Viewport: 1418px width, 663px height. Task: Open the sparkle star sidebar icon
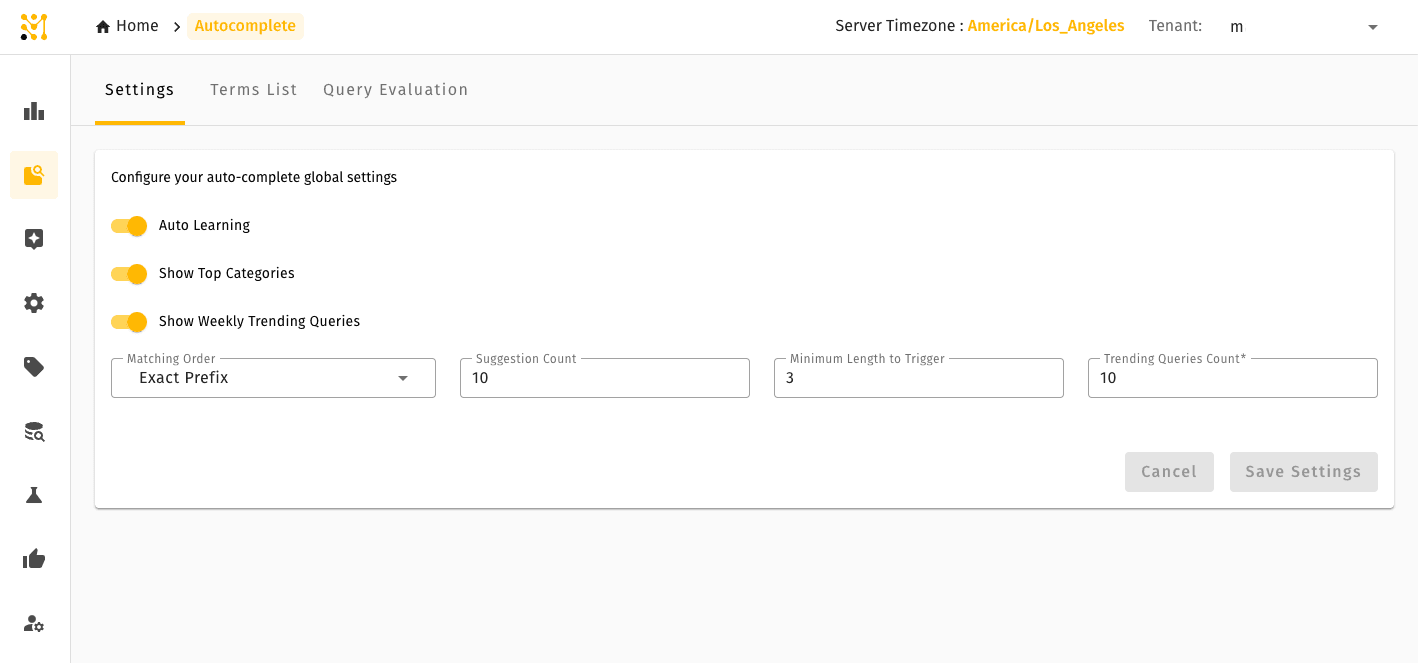coord(34,239)
